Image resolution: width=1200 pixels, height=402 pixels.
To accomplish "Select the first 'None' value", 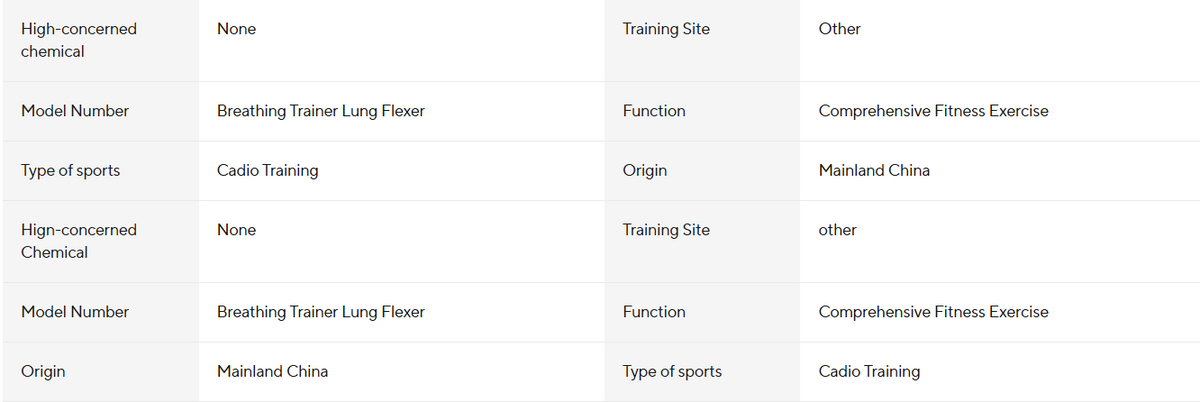I will coord(236,29).
